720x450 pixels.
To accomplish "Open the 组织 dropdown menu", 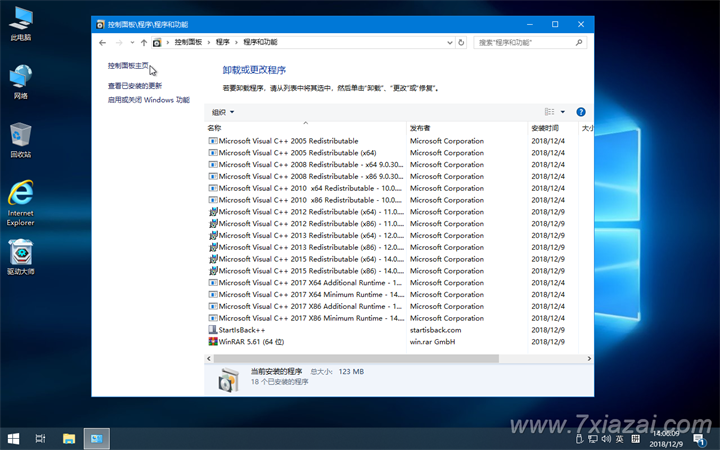I will (x=223, y=112).
